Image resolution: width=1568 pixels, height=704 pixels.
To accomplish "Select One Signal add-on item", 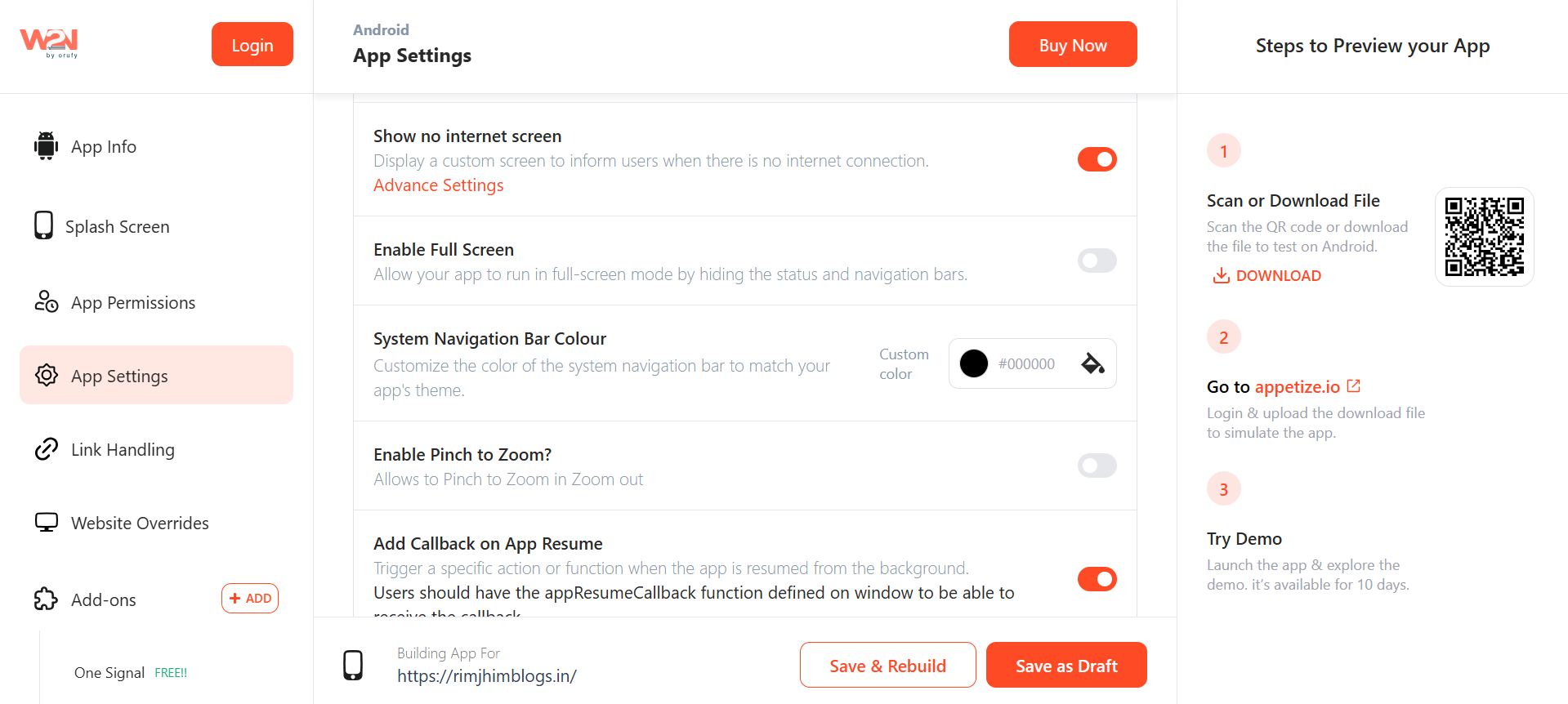I will [x=109, y=672].
